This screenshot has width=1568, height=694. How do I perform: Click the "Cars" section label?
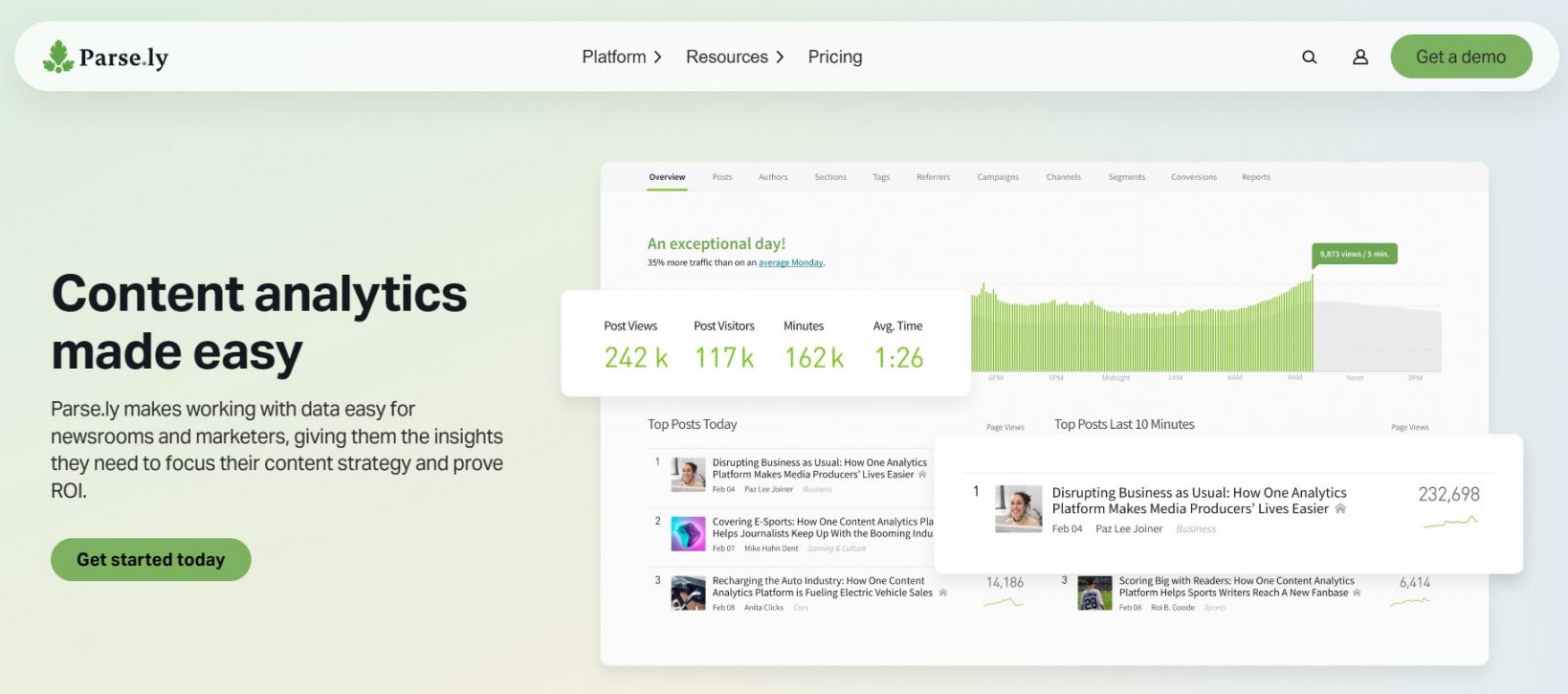(x=801, y=608)
